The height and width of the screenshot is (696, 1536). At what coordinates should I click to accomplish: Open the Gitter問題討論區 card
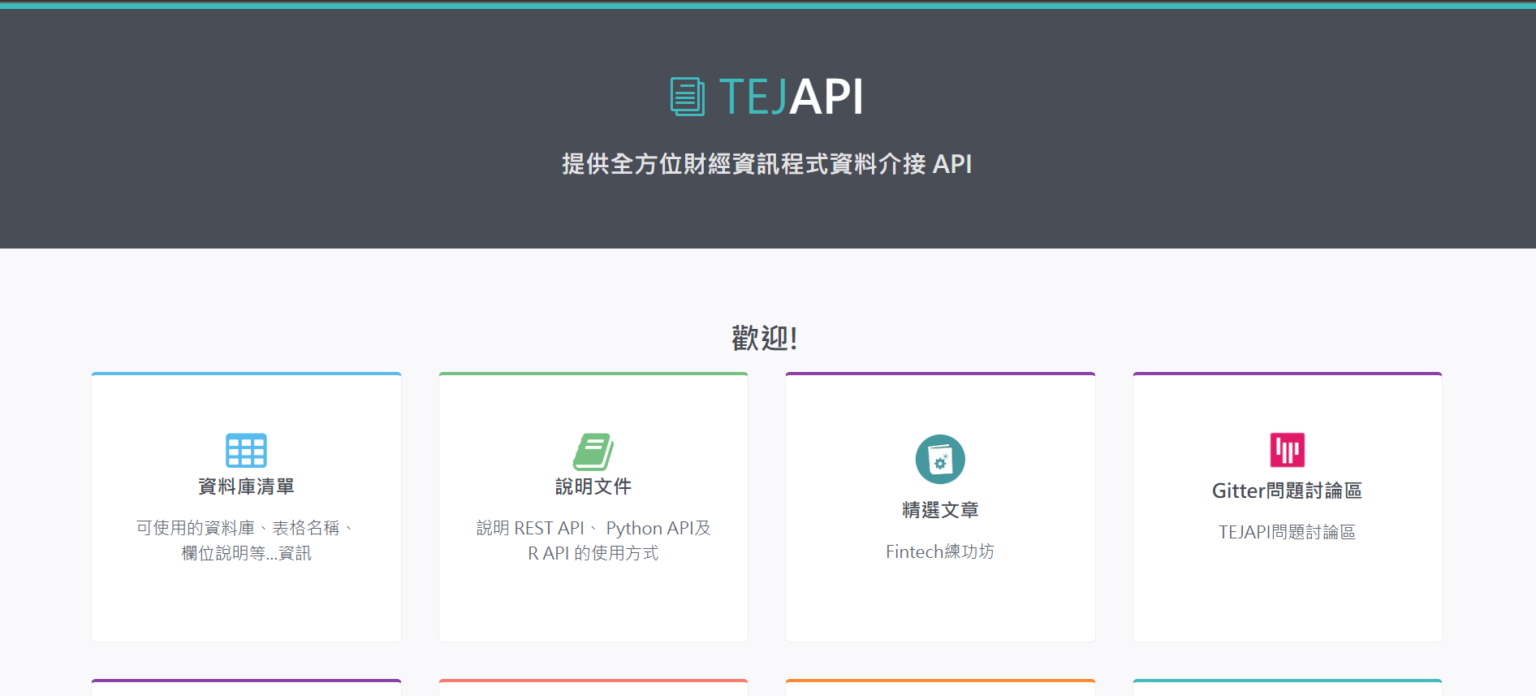tap(1286, 505)
